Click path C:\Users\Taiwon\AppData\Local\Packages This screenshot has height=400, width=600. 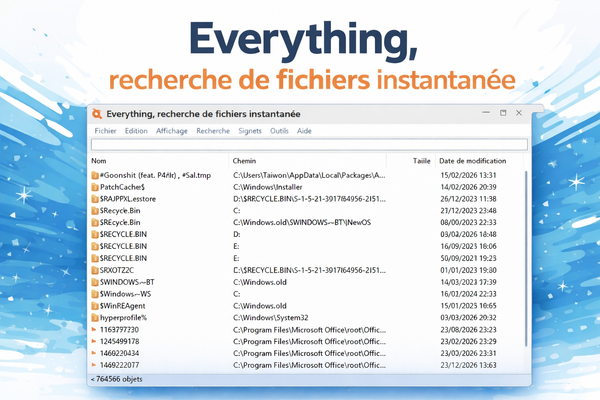(x=309, y=175)
